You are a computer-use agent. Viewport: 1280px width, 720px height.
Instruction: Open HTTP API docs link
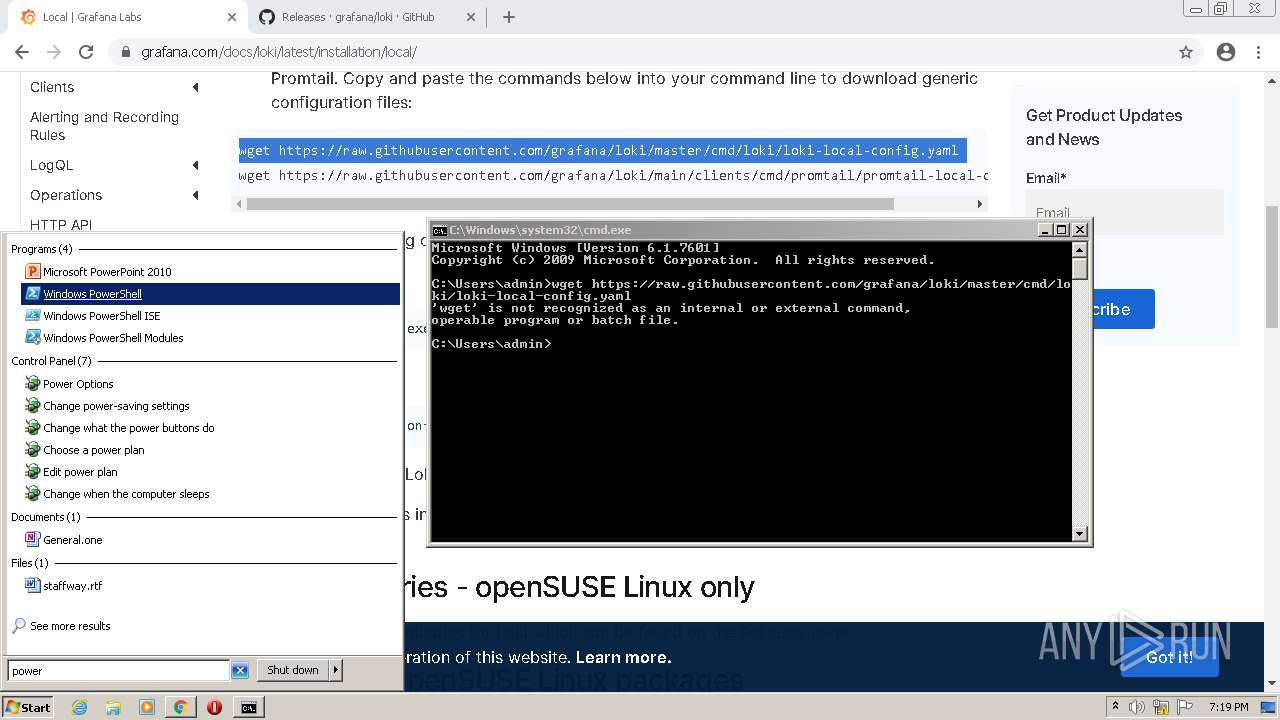click(61, 225)
